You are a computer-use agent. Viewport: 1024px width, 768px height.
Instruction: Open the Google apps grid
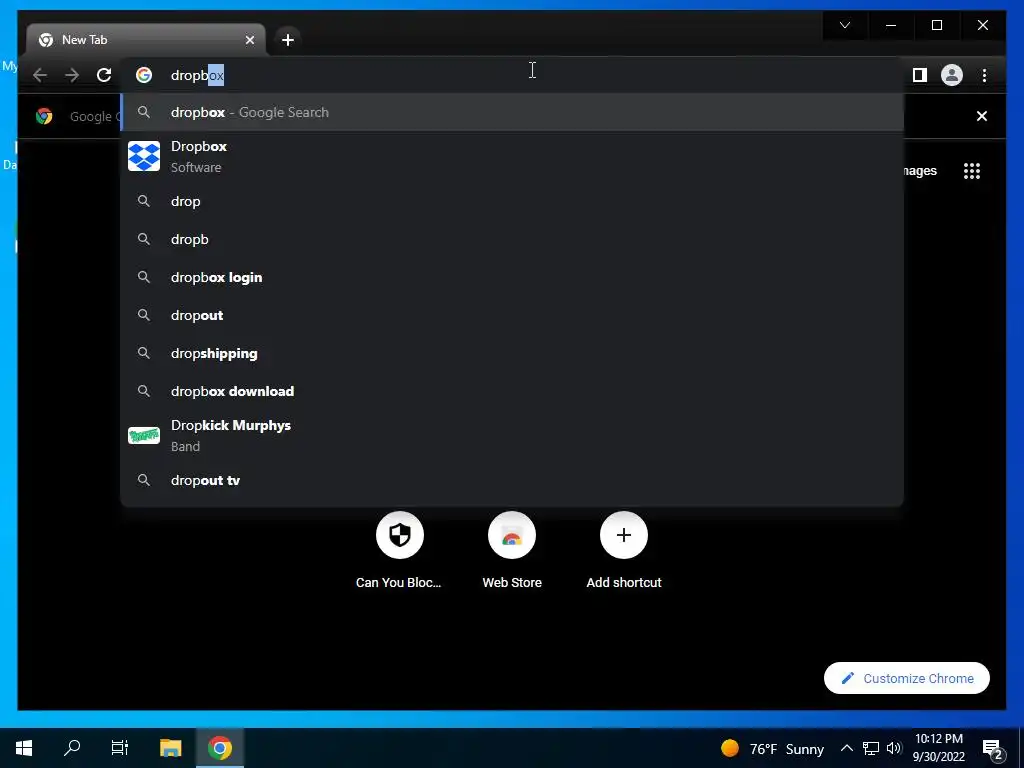tap(972, 171)
